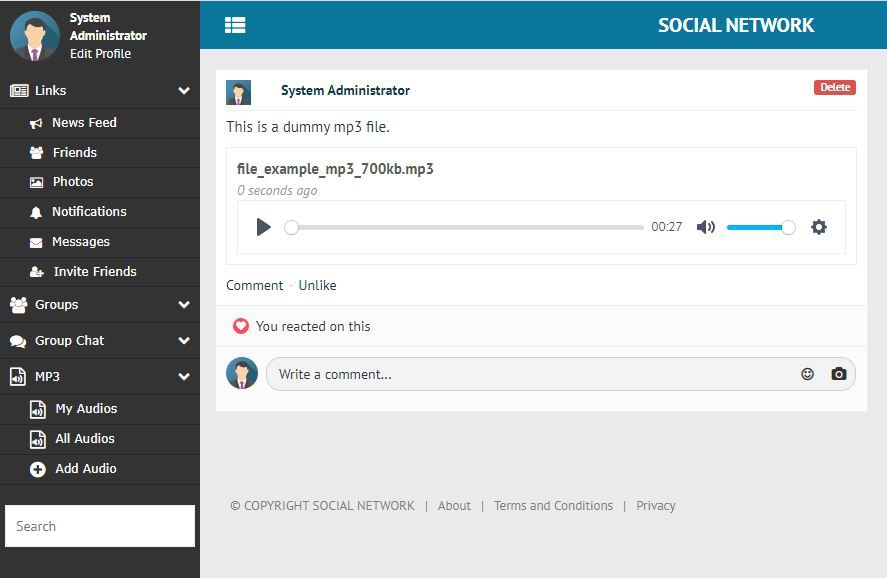Screen dimensions: 887x578
Task: Open the About footer link
Action: pyautogui.click(x=454, y=506)
